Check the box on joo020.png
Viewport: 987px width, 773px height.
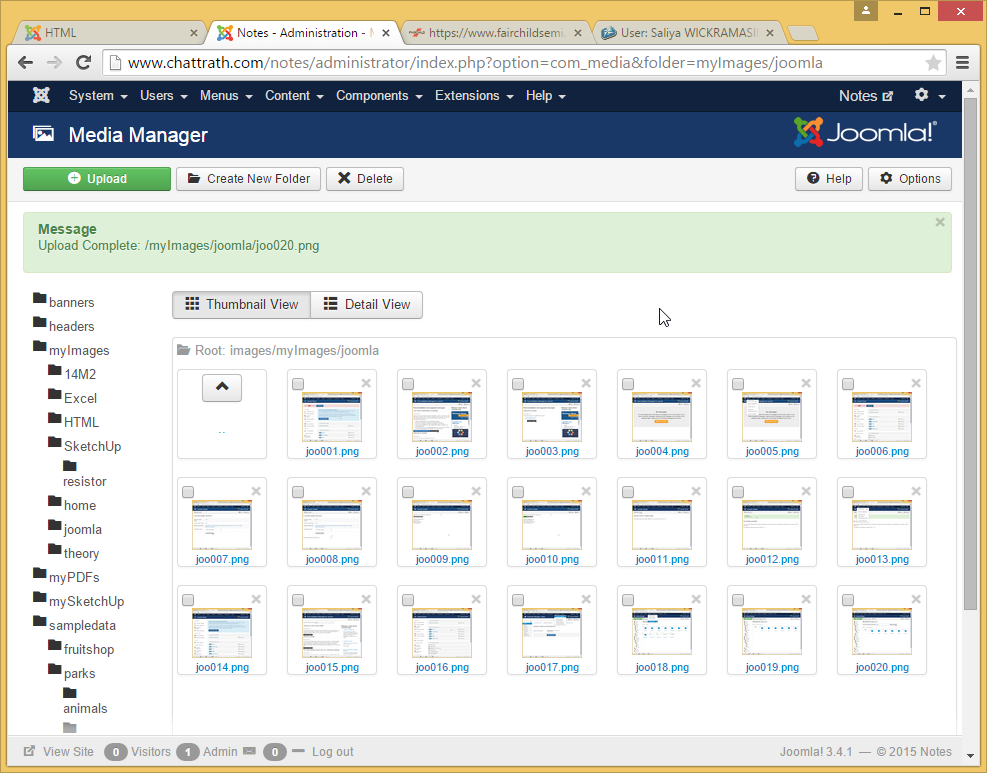tap(848, 600)
